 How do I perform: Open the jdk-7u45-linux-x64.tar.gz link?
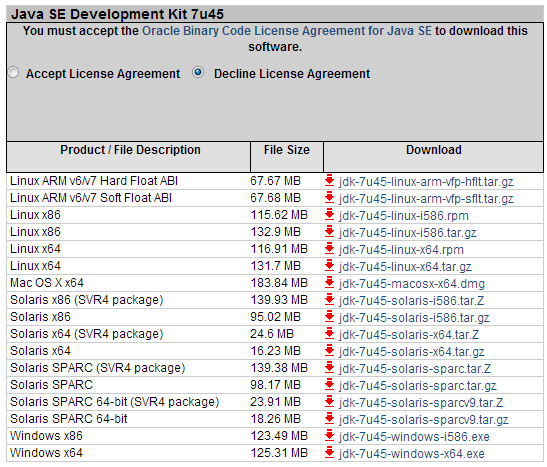click(405, 267)
